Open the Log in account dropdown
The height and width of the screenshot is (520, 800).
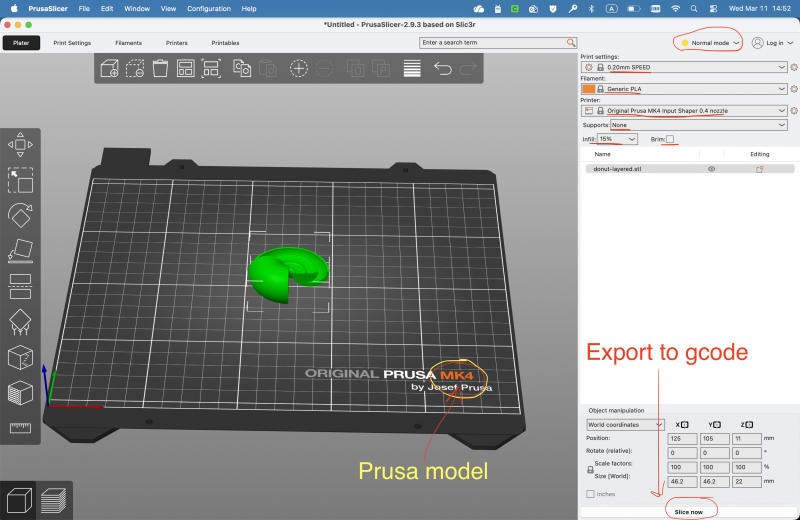(772, 43)
